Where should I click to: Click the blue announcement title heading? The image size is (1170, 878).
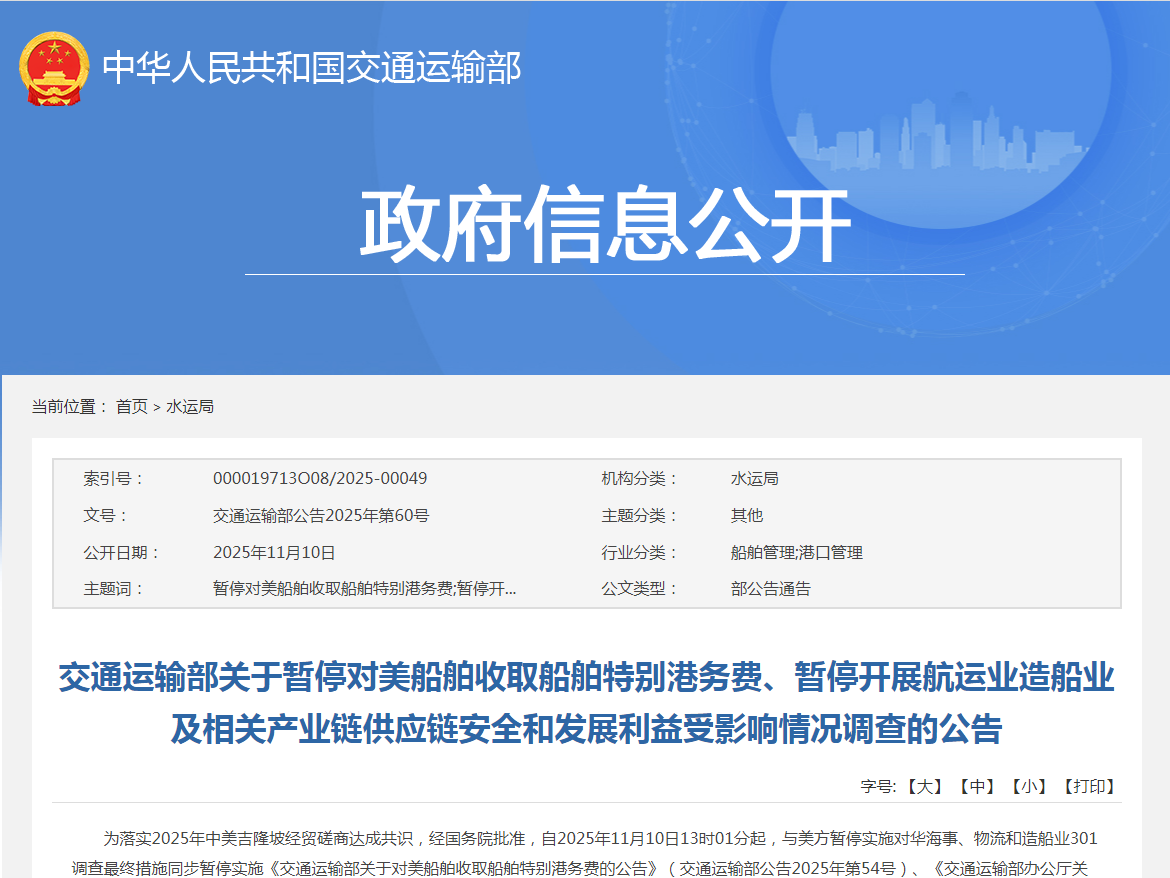point(586,703)
